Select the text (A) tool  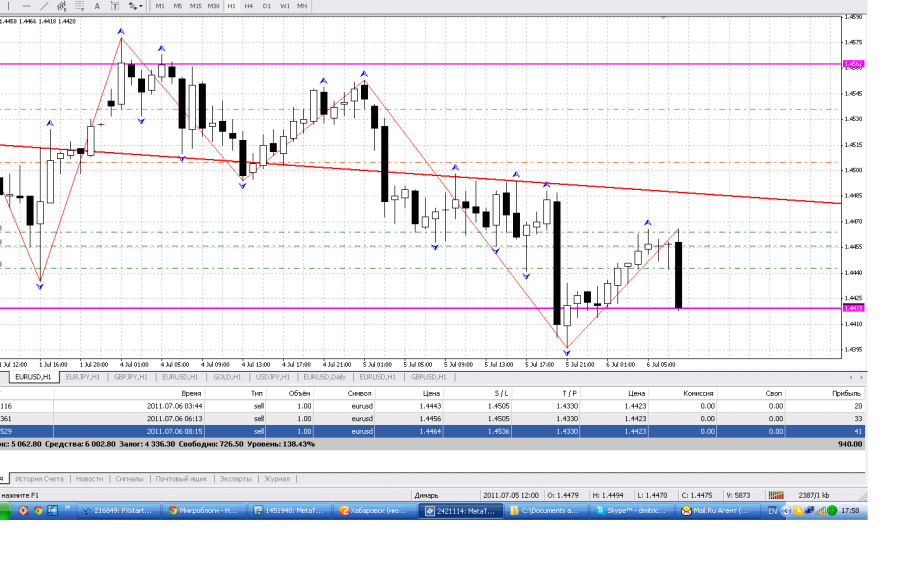coord(98,6)
